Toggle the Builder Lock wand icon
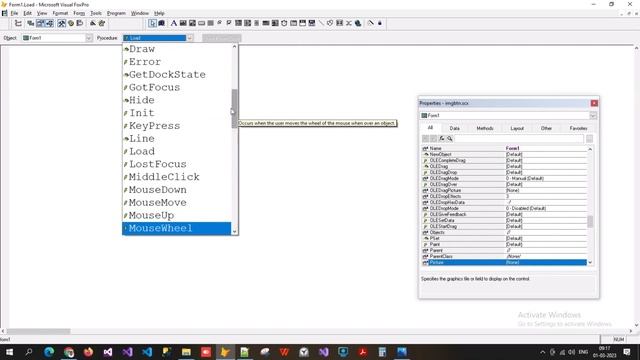 (x=371, y=23)
